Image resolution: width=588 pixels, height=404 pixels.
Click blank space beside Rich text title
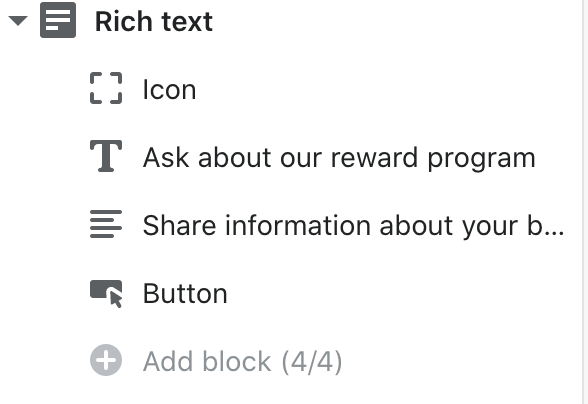[394, 21]
